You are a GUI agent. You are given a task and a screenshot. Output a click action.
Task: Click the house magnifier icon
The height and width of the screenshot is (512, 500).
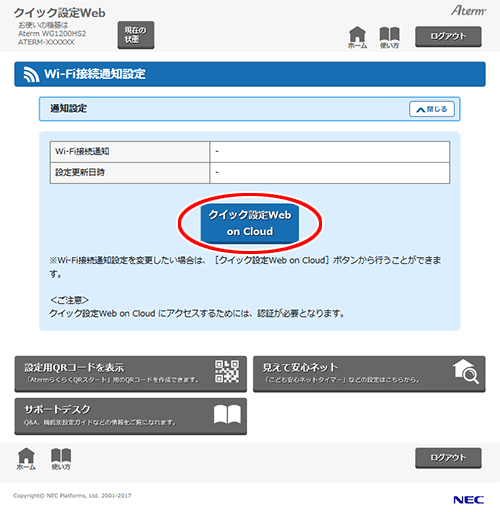pos(466,371)
